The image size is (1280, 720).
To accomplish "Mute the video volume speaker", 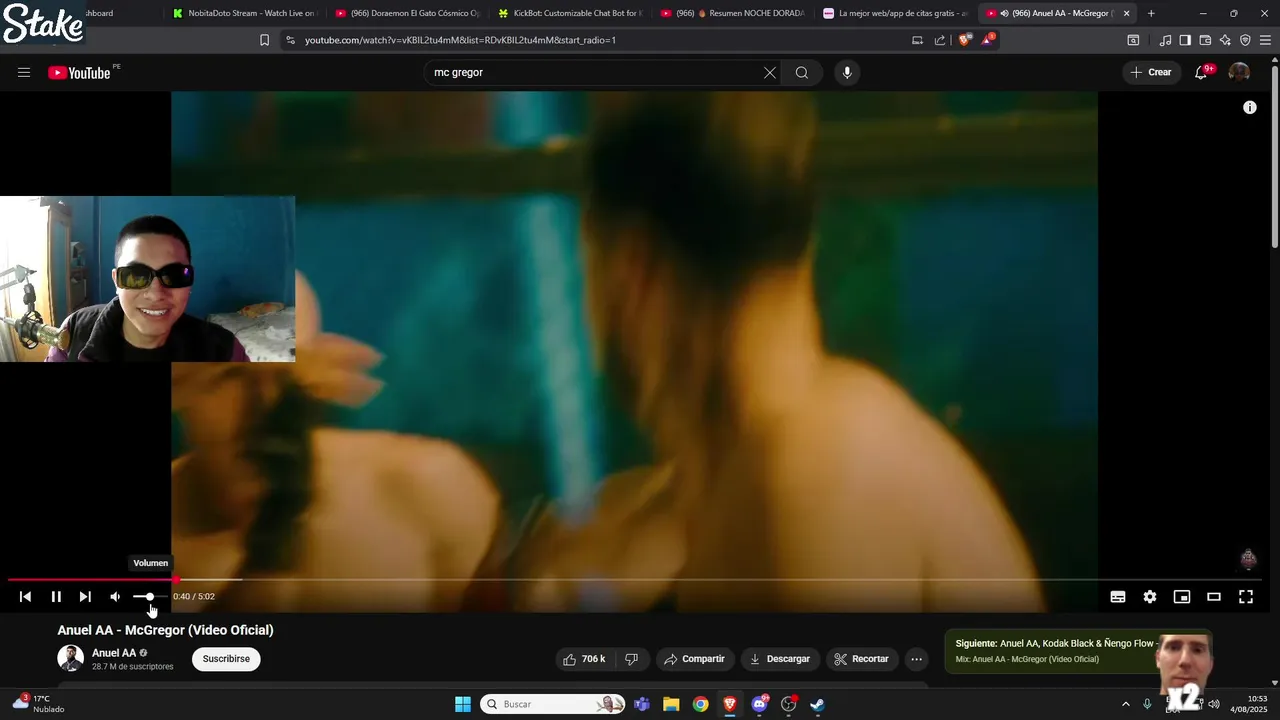I will (115, 597).
